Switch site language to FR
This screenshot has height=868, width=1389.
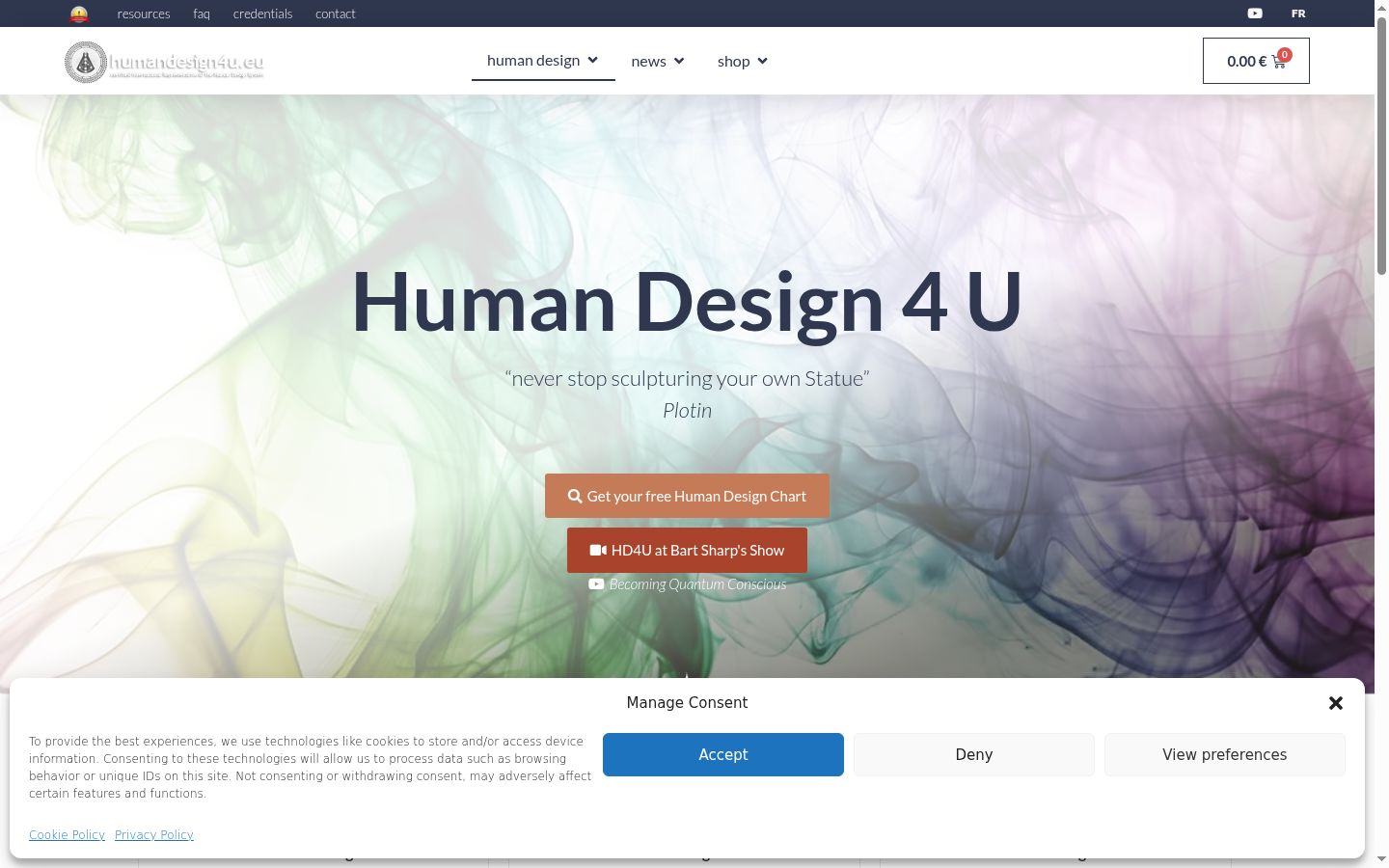[x=1298, y=14]
